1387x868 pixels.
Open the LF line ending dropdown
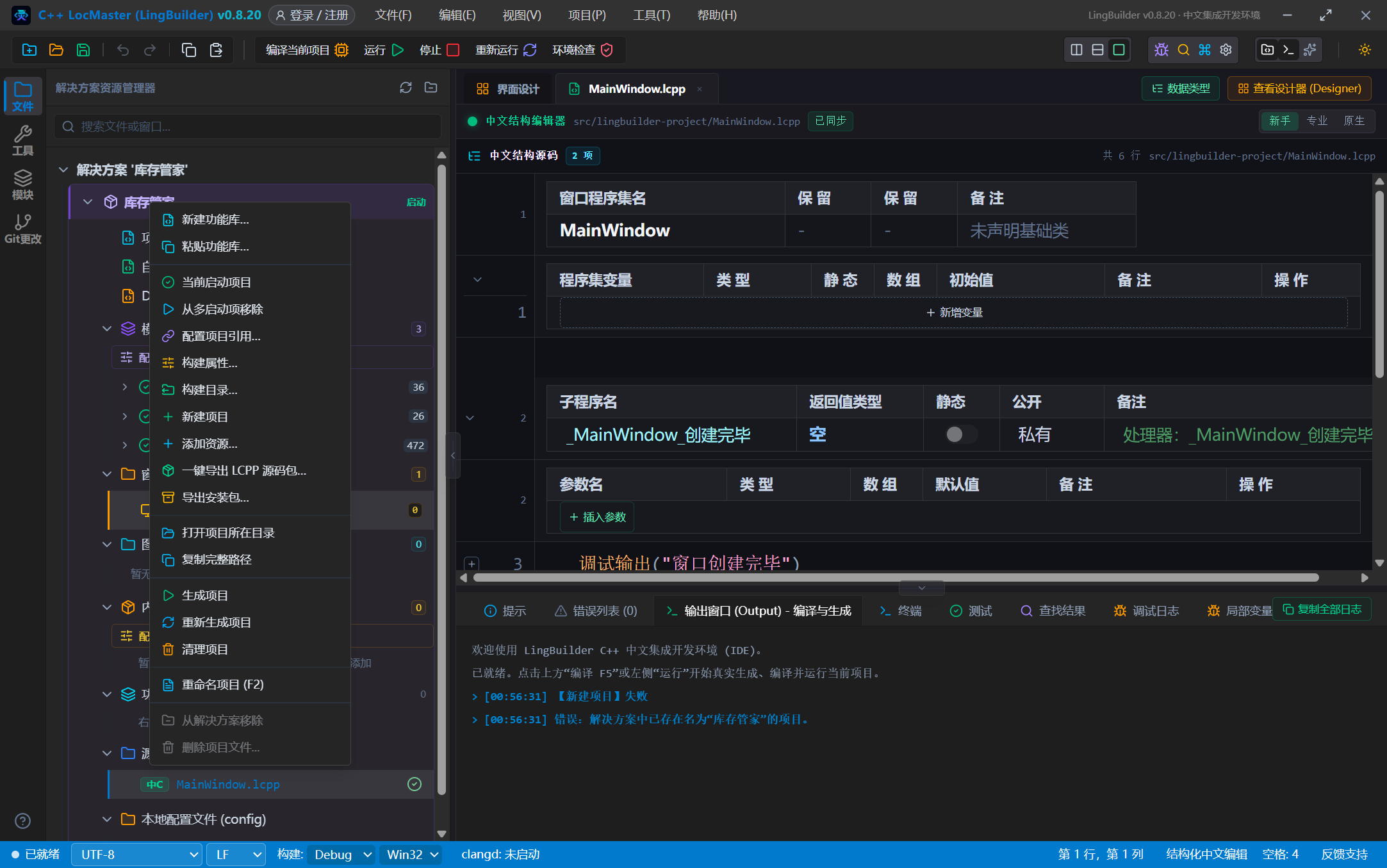click(x=236, y=855)
